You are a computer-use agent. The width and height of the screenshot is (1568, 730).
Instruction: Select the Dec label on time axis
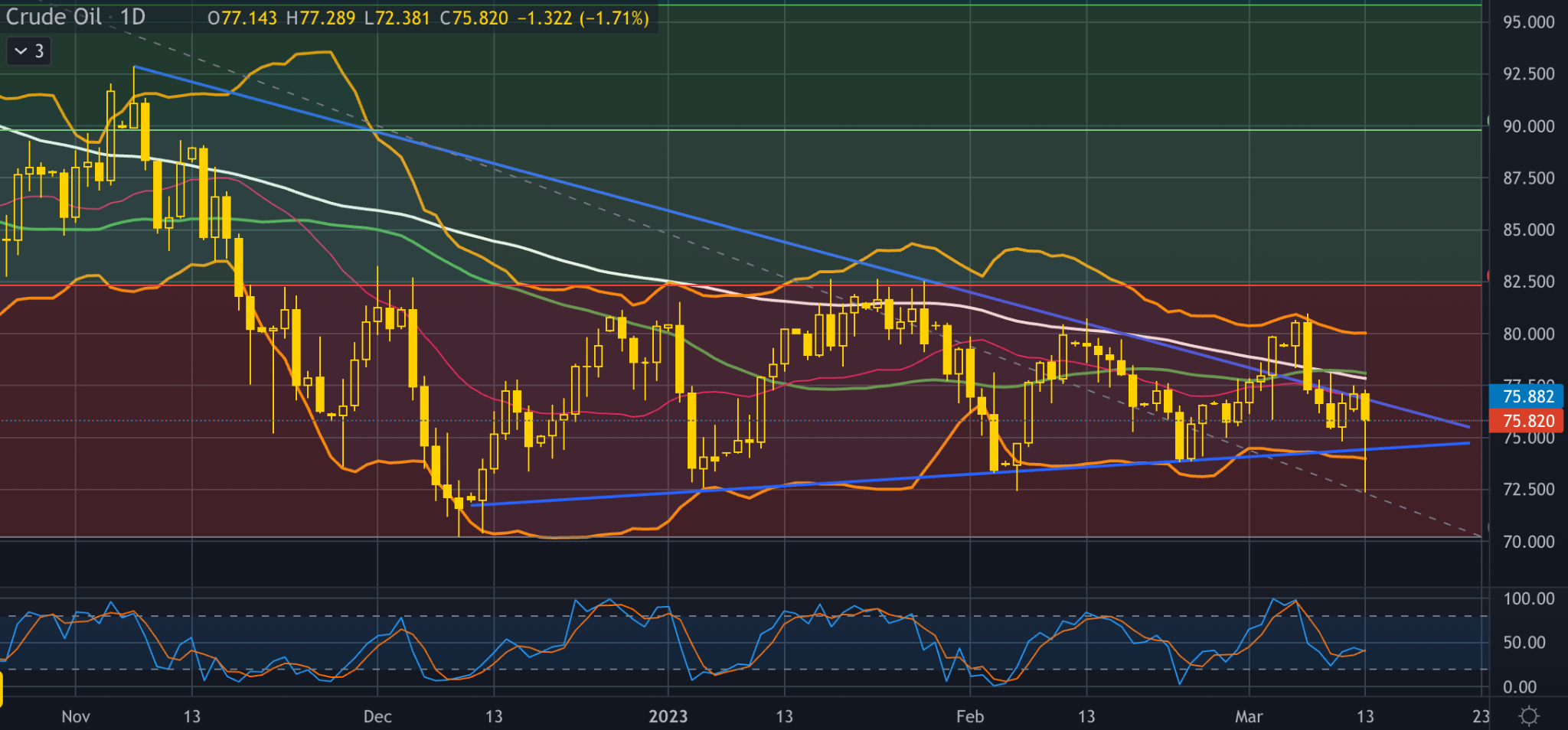(377, 716)
